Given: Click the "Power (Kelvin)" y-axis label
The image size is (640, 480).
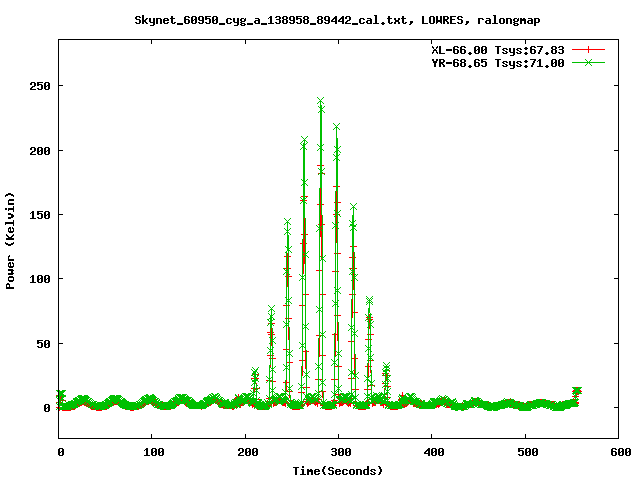Looking at the screenshot, I should tap(11, 239).
